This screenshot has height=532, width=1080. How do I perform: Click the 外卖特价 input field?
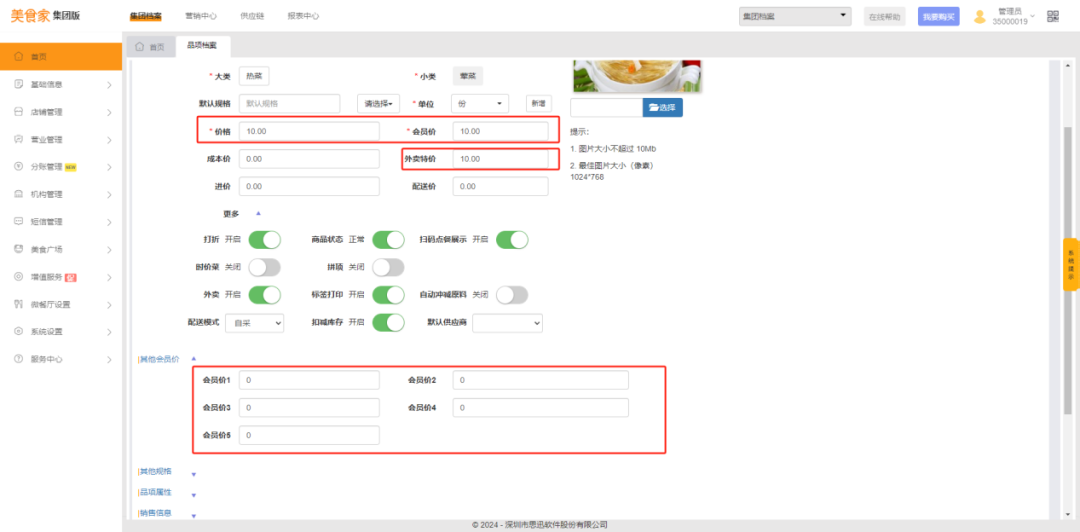[501, 158]
